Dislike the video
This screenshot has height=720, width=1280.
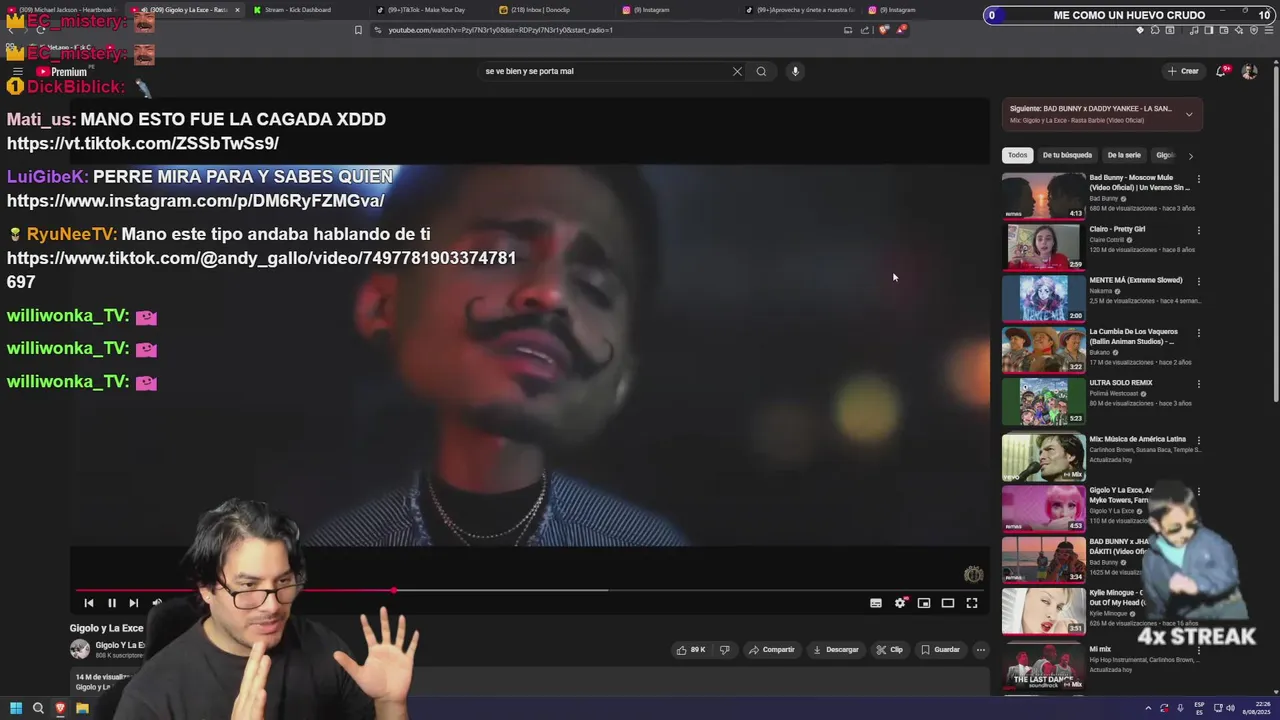[x=725, y=650]
